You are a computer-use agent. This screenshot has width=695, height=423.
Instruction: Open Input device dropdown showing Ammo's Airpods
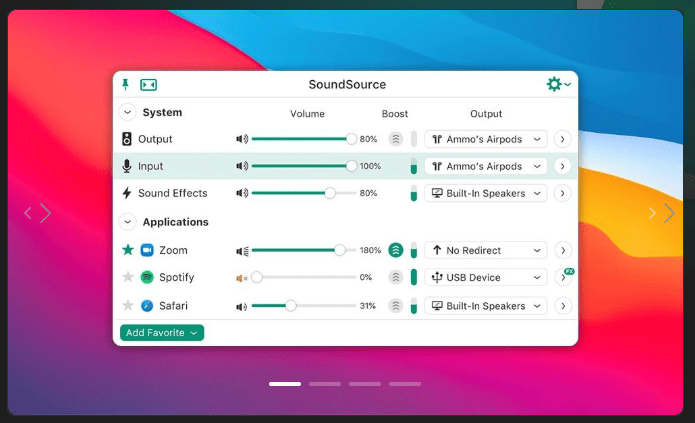pyautogui.click(x=486, y=166)
